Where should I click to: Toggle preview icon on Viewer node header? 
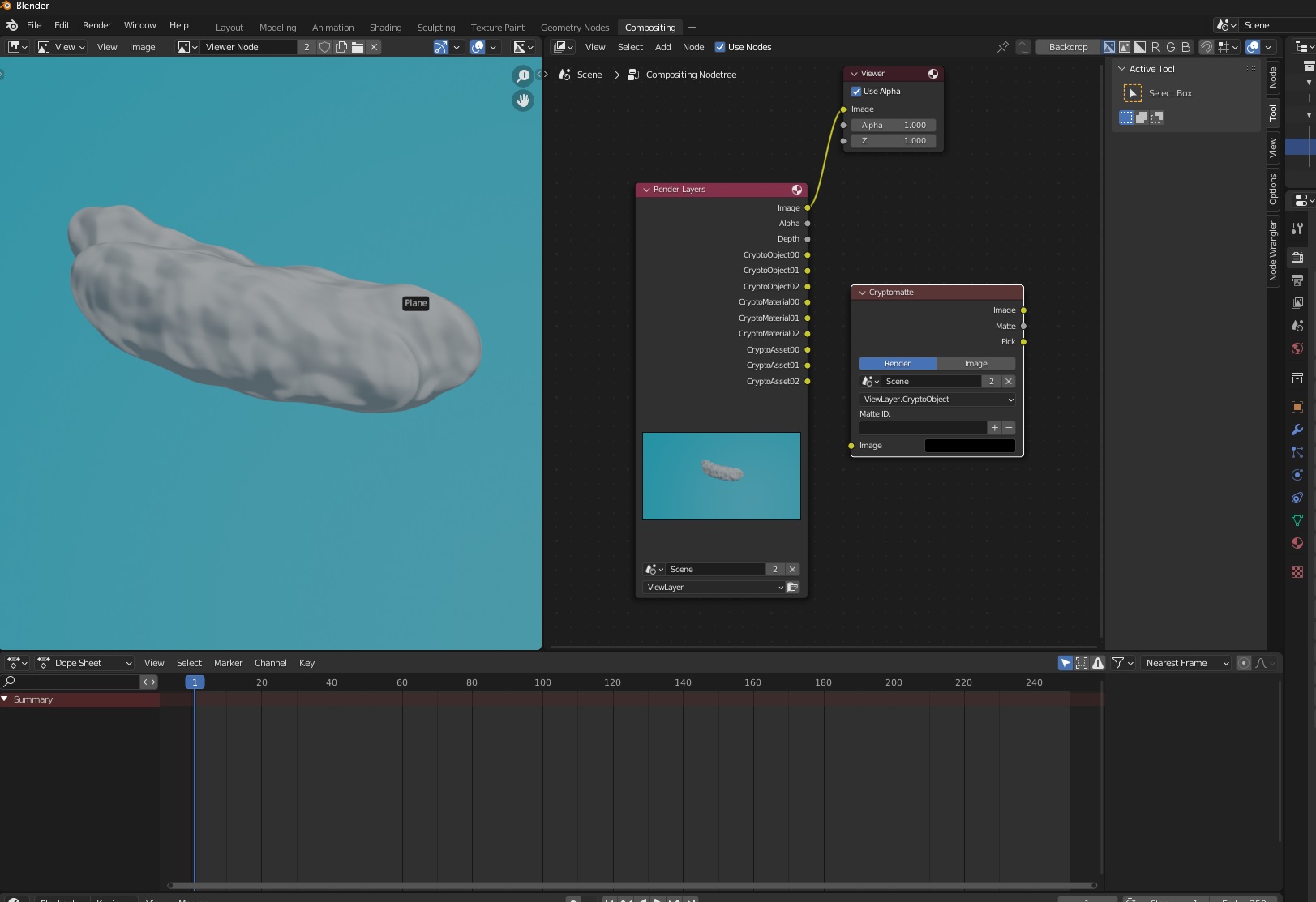click(x=933, y=74)
